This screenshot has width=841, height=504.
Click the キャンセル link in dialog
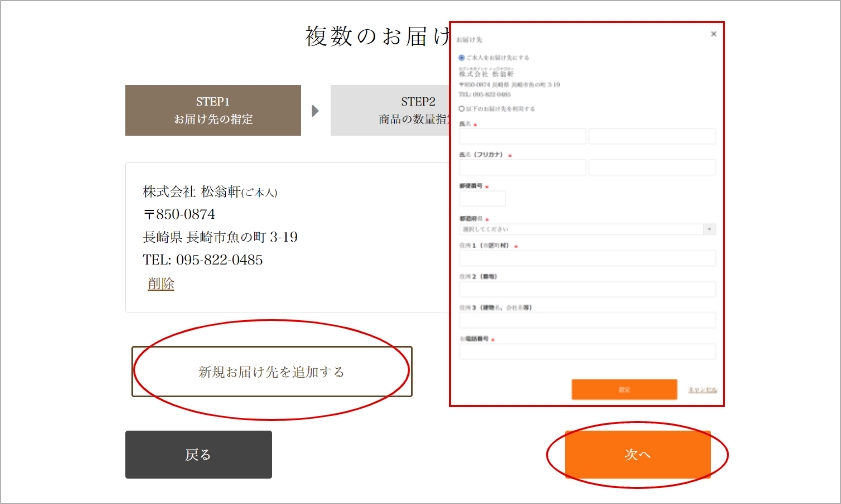pos(702,389)
